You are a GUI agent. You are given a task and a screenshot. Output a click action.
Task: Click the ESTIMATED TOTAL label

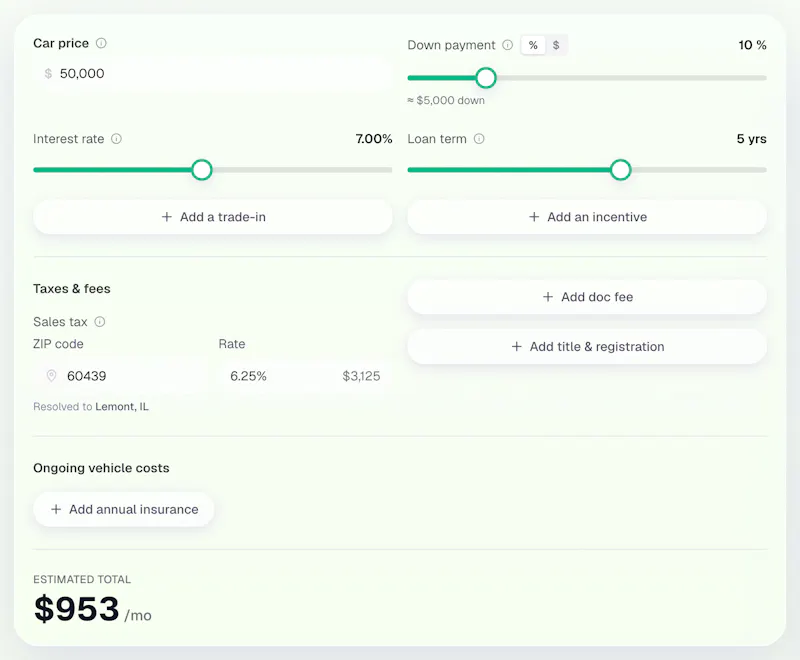(82, 579)
